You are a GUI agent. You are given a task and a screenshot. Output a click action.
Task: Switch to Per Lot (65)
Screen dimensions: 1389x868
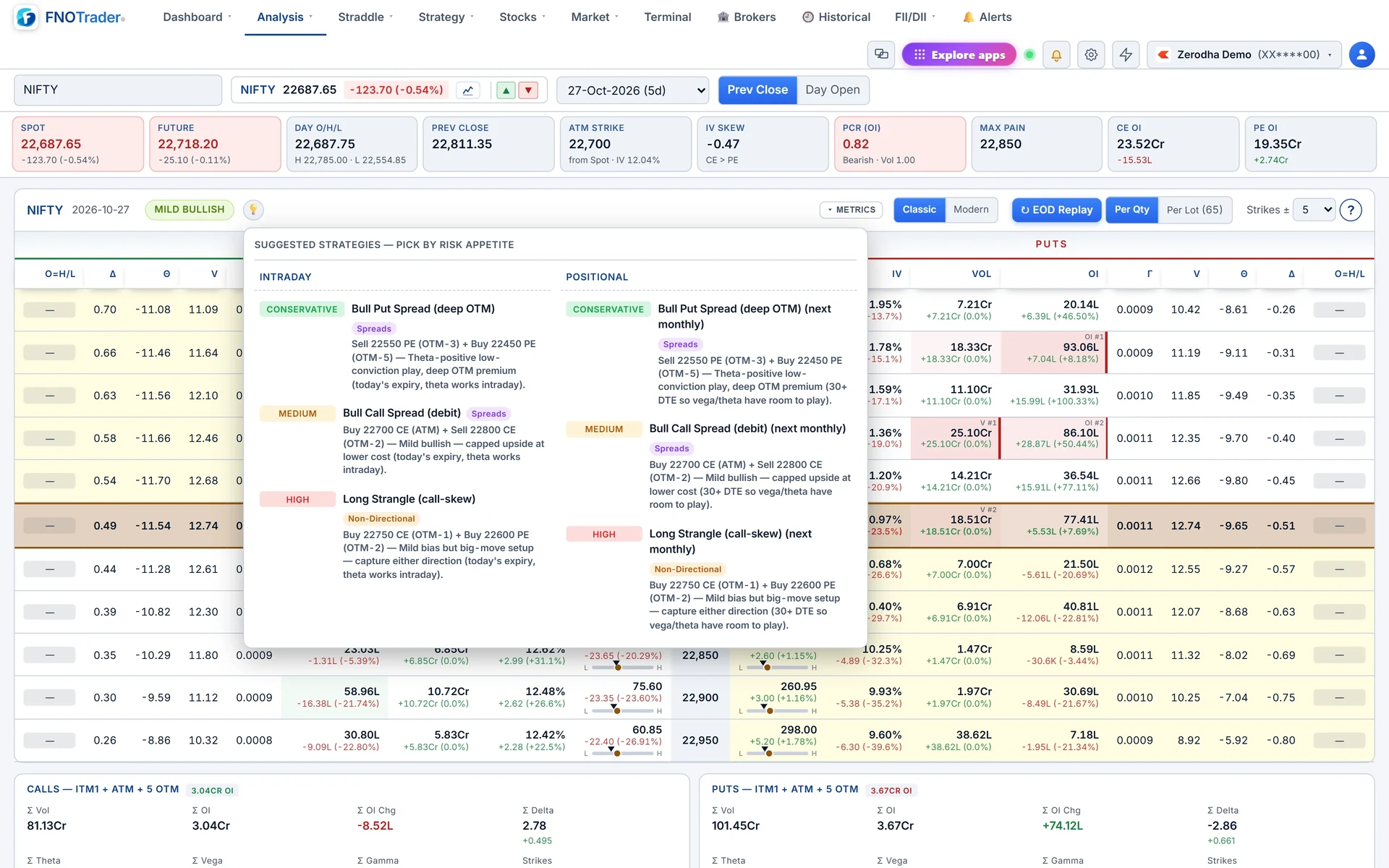point(1194,210)
